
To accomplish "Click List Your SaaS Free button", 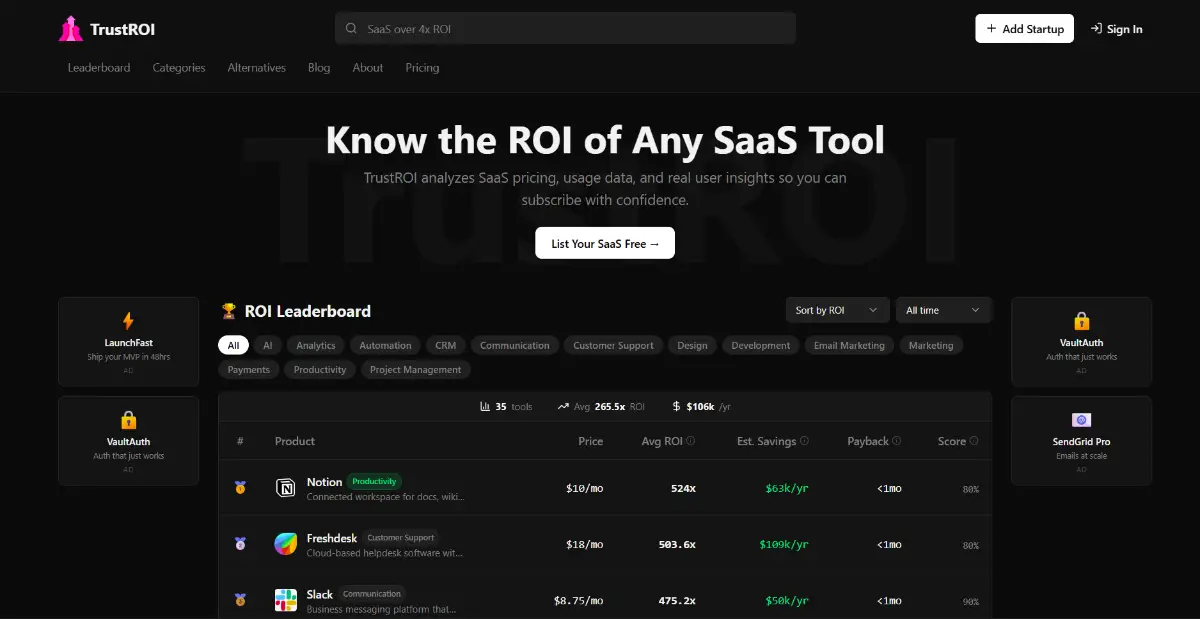I will (x=605, y=243).
